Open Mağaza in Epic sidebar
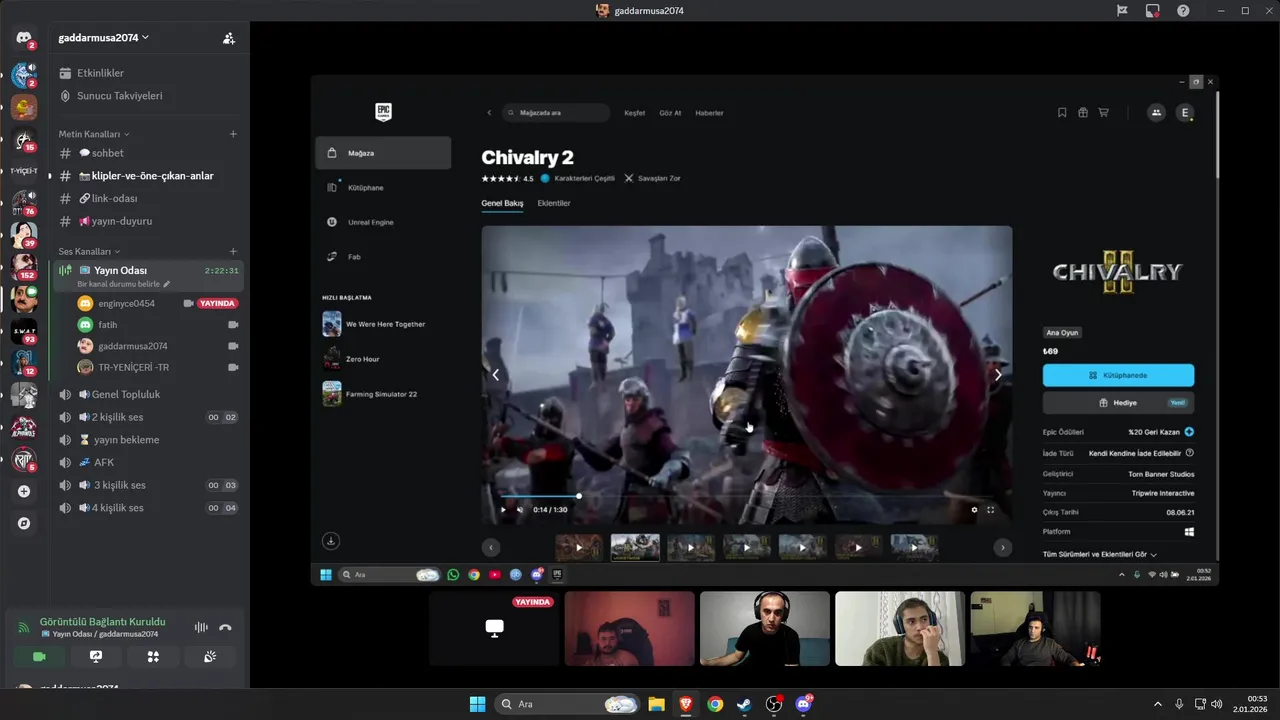The image size is (1280, 720). [383, 153]
